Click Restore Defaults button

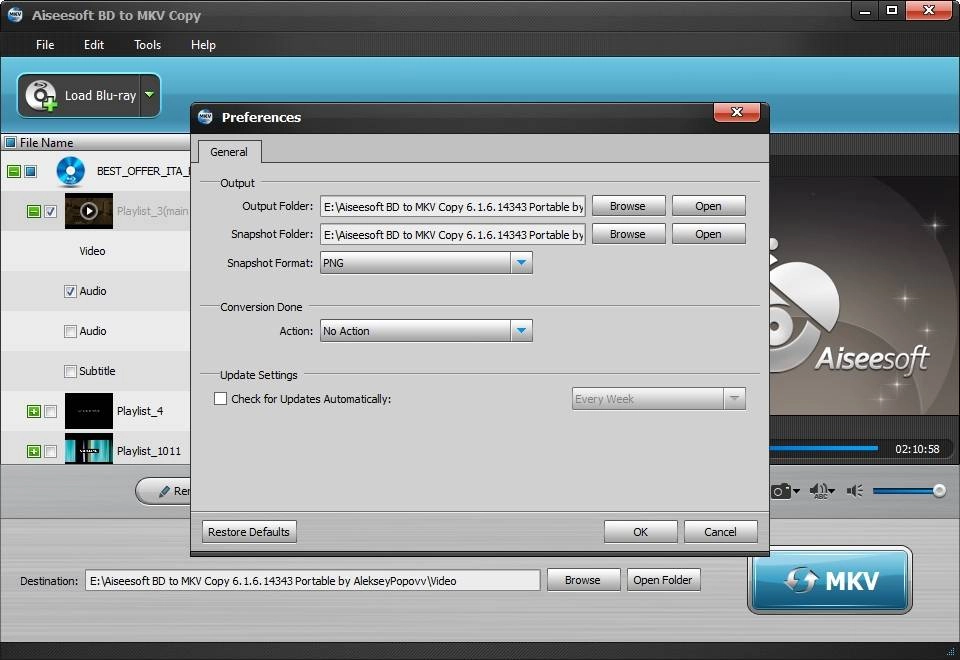(x=249, y=531)
